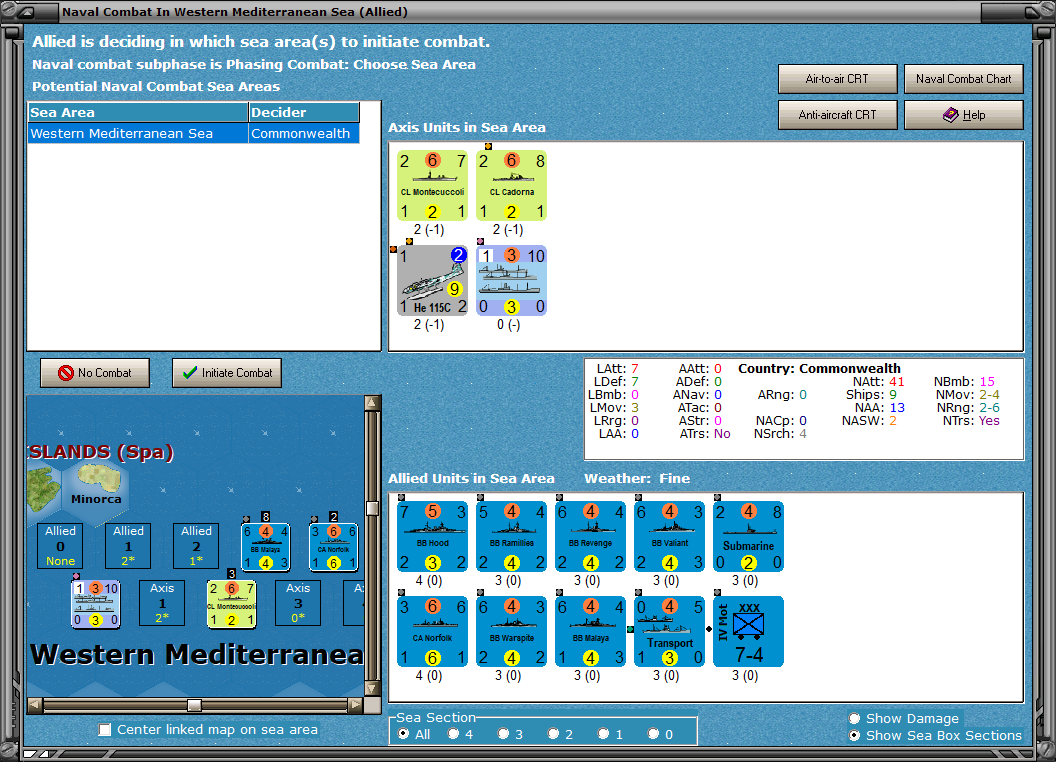Click the map scroll right arrow
The width and height of the screenshot is (1056, 762).
tap(355, 705)
